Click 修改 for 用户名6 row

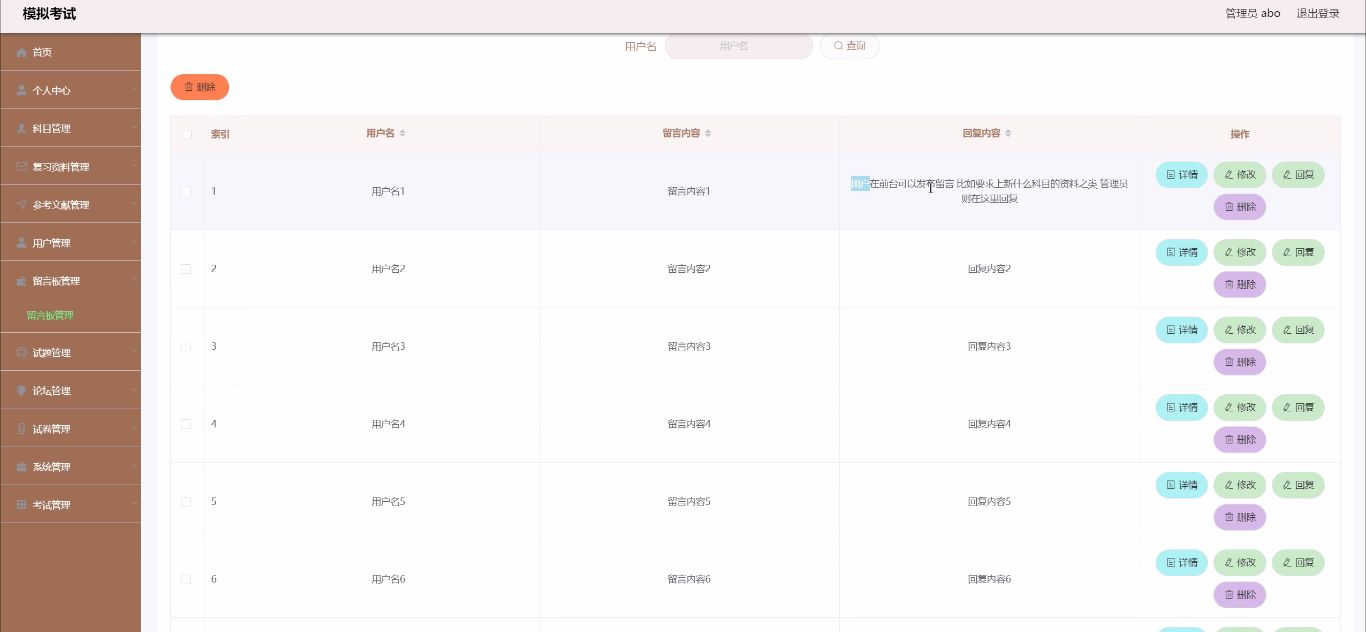tap(1240, 562)
